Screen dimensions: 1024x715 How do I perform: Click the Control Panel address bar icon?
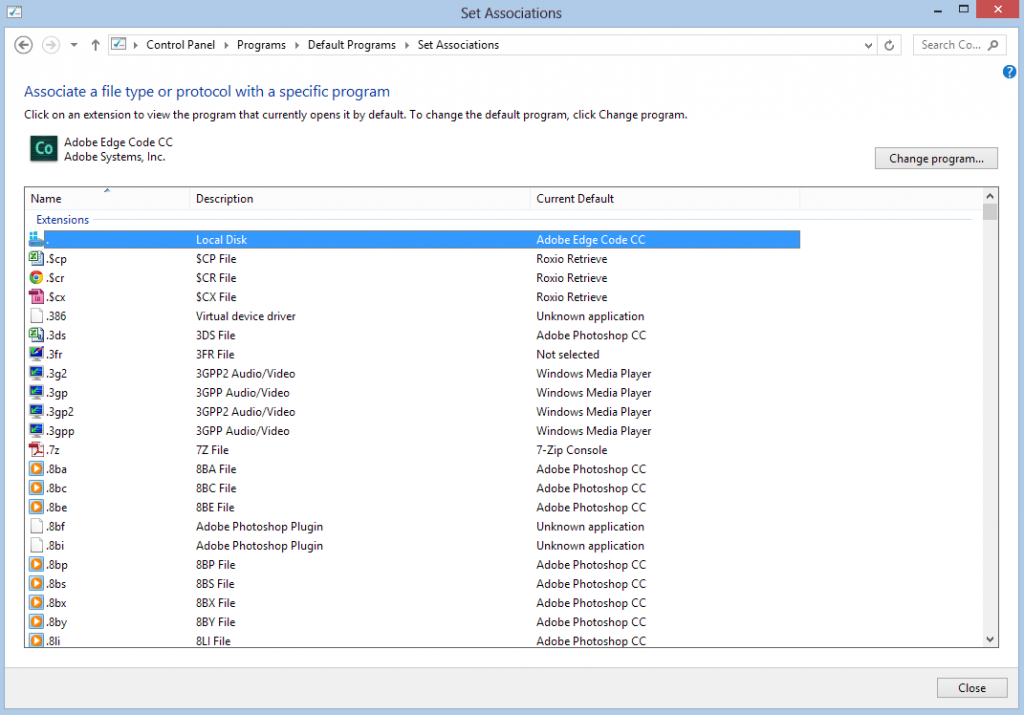coord(118,44)
